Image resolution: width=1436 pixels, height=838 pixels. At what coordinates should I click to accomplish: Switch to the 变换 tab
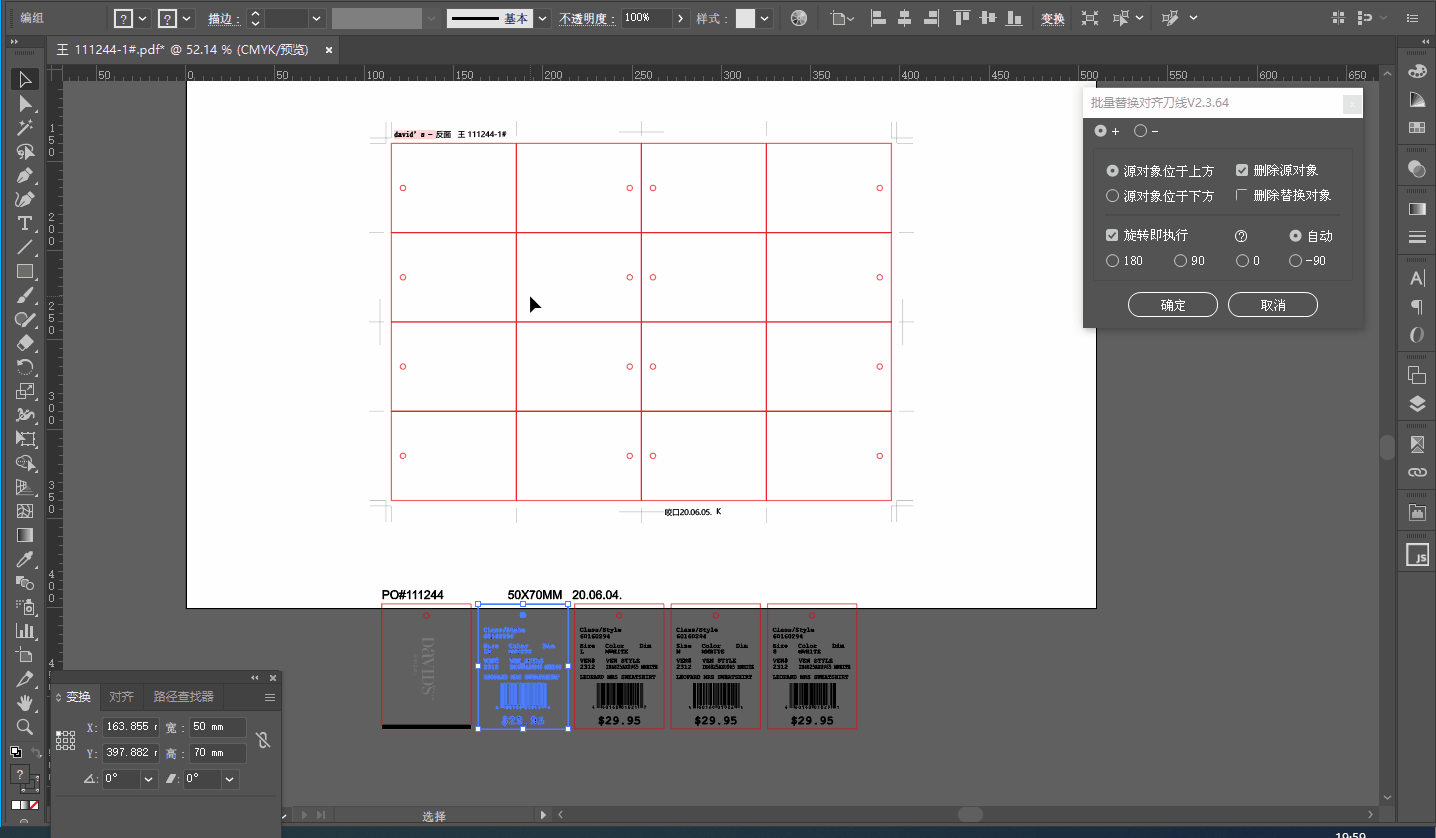point(78,697)
